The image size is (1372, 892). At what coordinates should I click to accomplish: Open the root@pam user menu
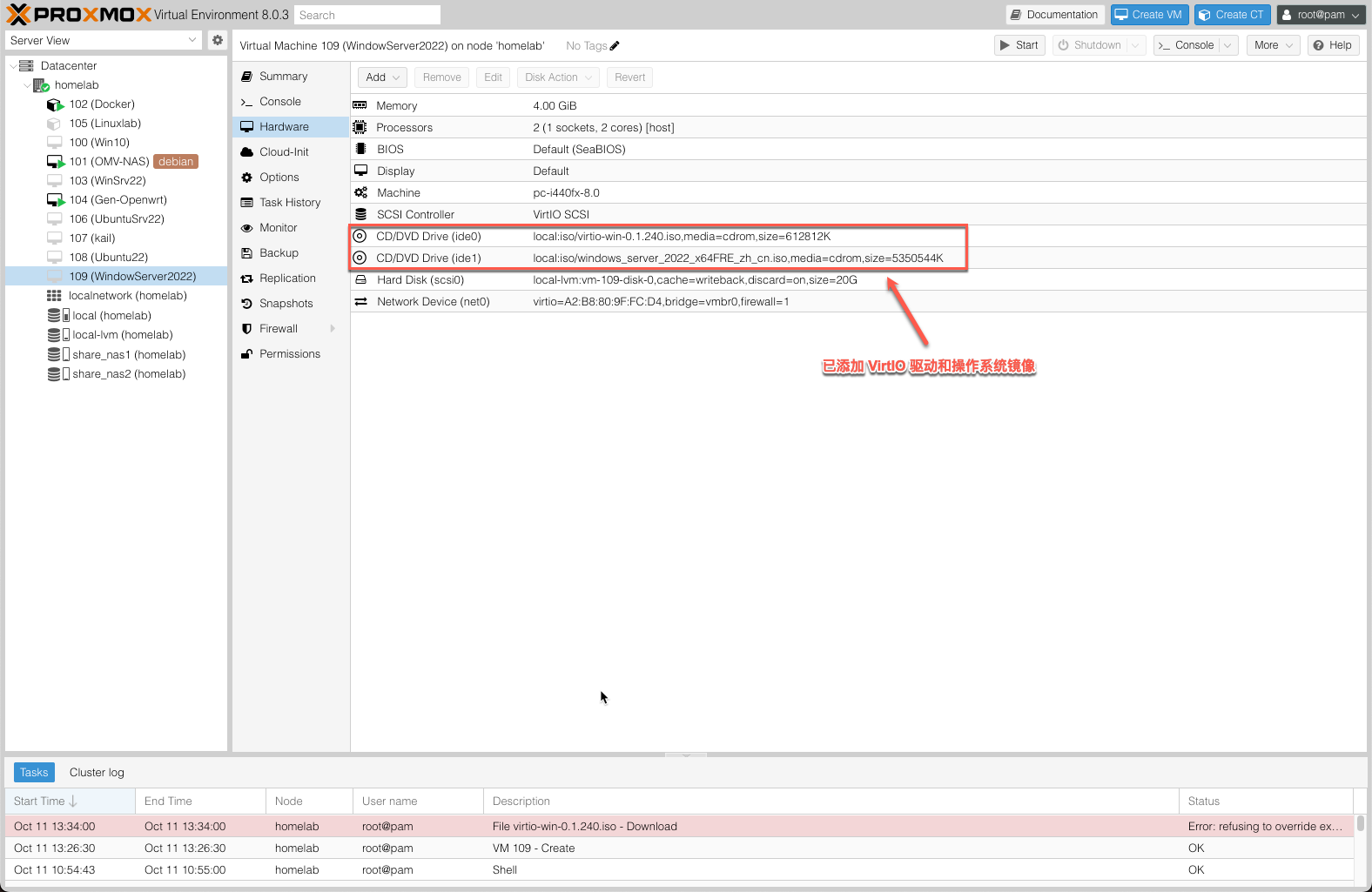[1320, 15]
